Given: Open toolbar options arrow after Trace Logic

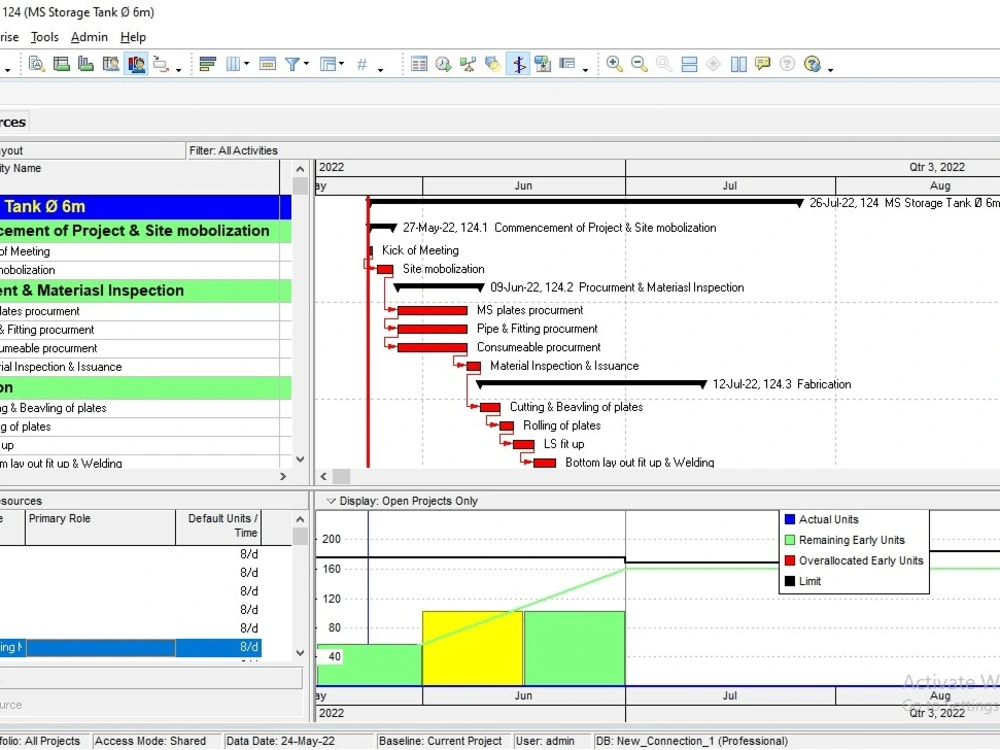Looking at the screenshot, I should pos(179,69).
